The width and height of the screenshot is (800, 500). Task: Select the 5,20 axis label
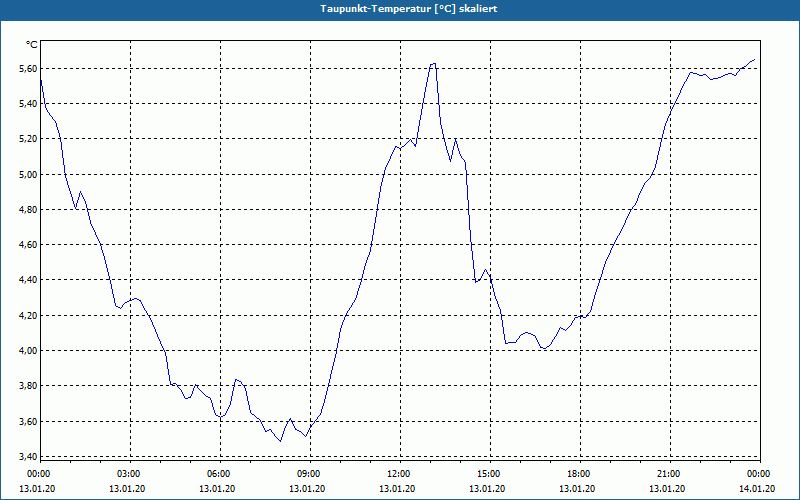click(29, 139)
